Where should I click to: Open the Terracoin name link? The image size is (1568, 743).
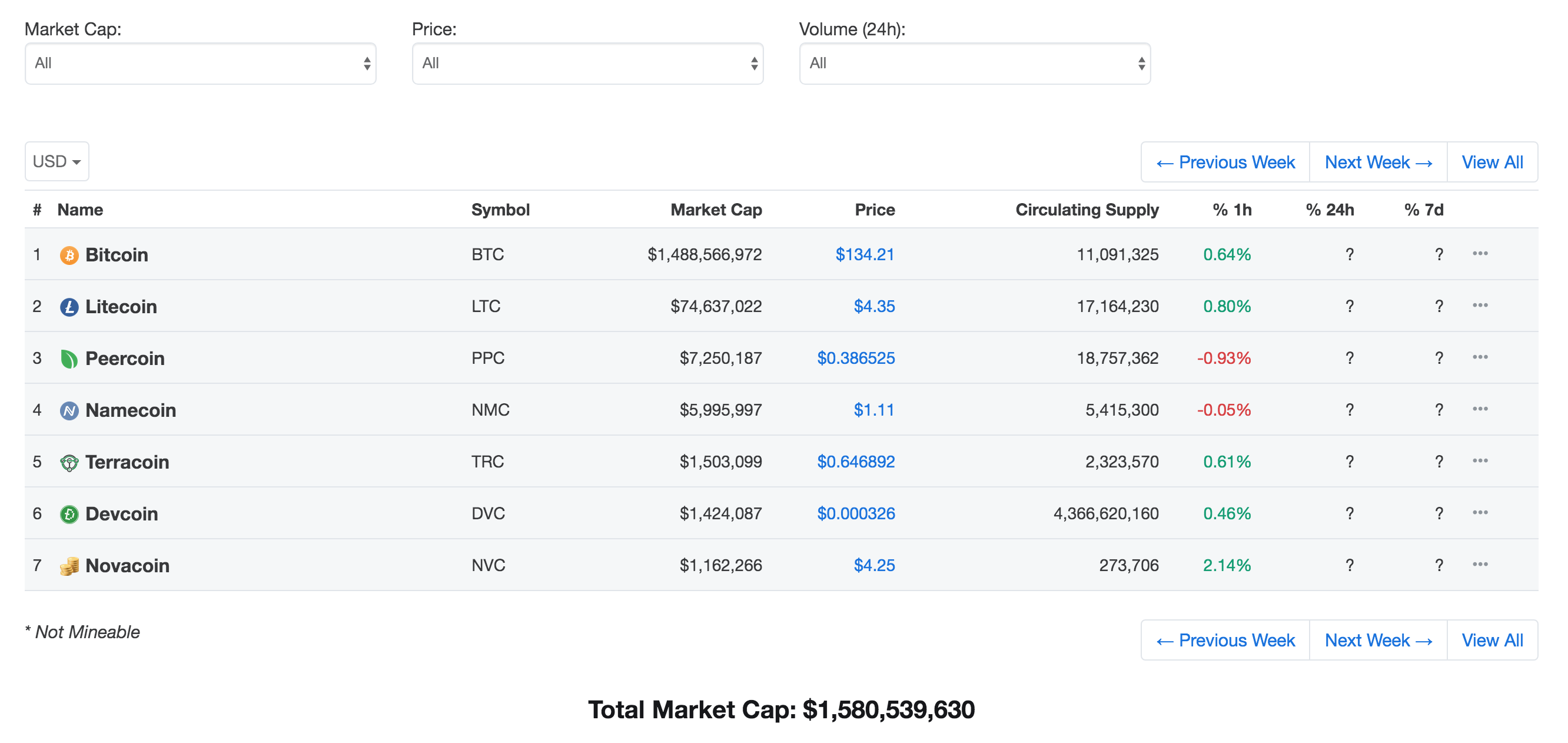(x=127, y=462)
